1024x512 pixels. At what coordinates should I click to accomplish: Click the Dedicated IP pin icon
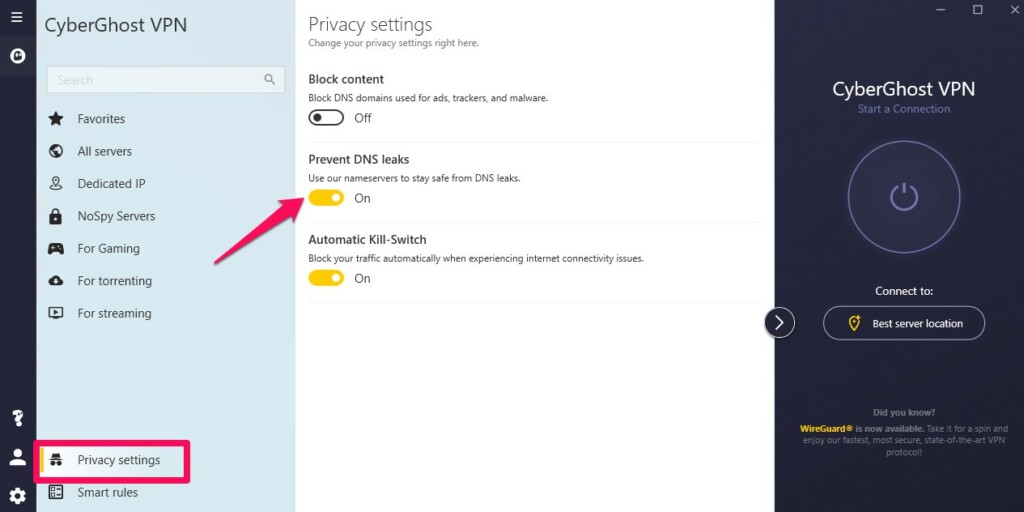(56, 184)
